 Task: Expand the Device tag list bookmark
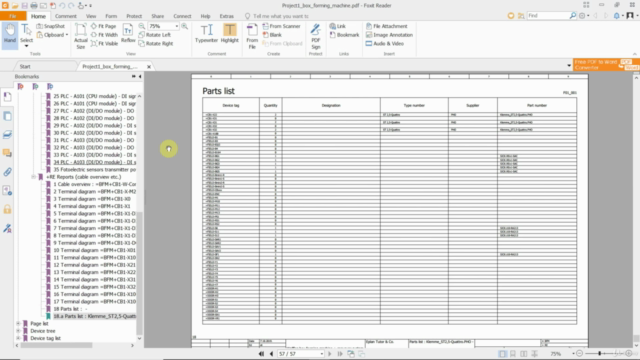18,338
